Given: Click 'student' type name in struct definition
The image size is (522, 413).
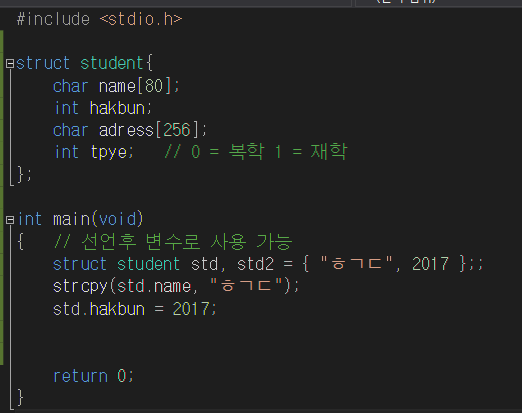Looking at the screenshot, I should [x=112, y=63].
